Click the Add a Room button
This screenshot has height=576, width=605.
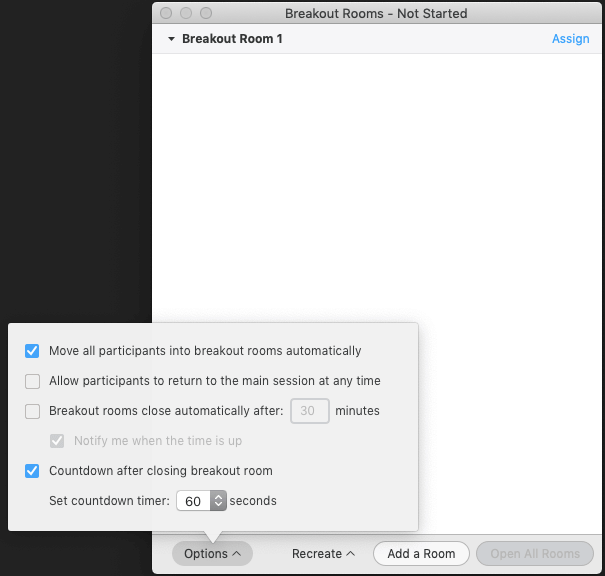421,553
